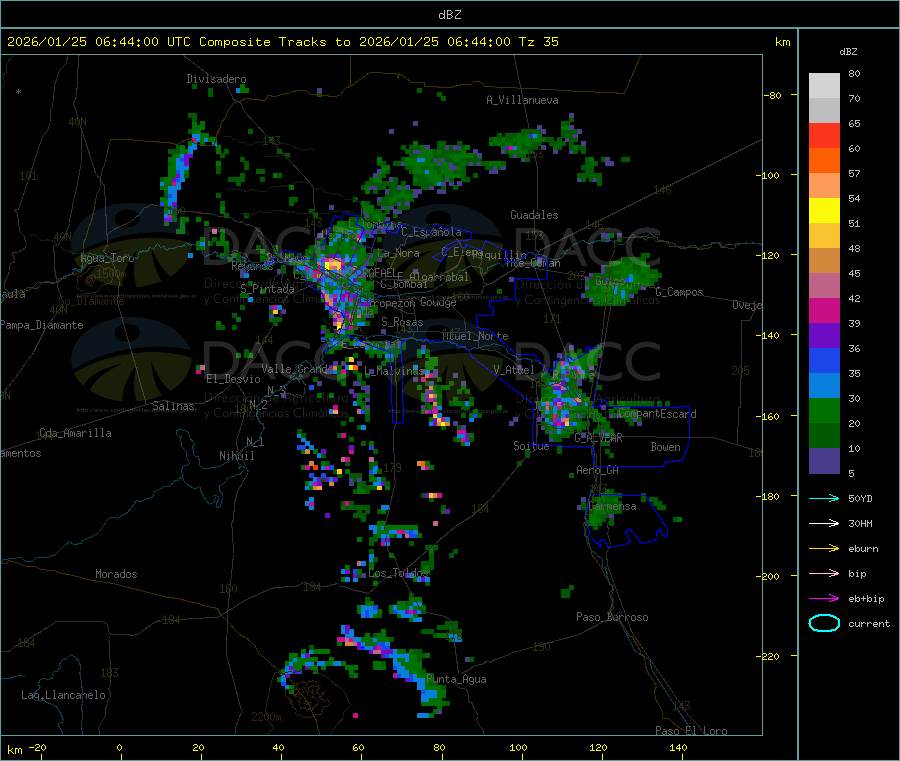The width and height of the screenshot is (900, 761).
Task: Click the Paso_Barroso place label
Action: coord(612,617)
